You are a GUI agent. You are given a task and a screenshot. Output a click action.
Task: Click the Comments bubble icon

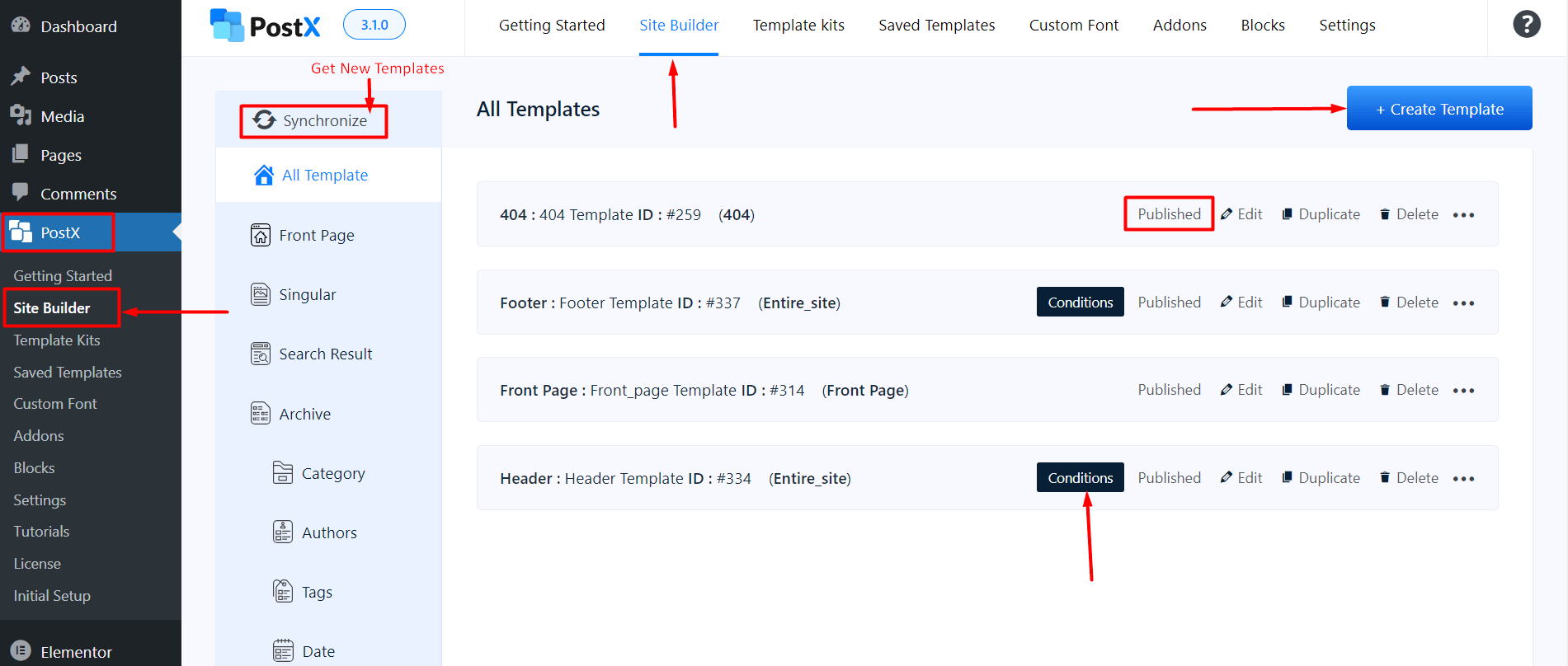pyautogui.click(x=21, y=192)
